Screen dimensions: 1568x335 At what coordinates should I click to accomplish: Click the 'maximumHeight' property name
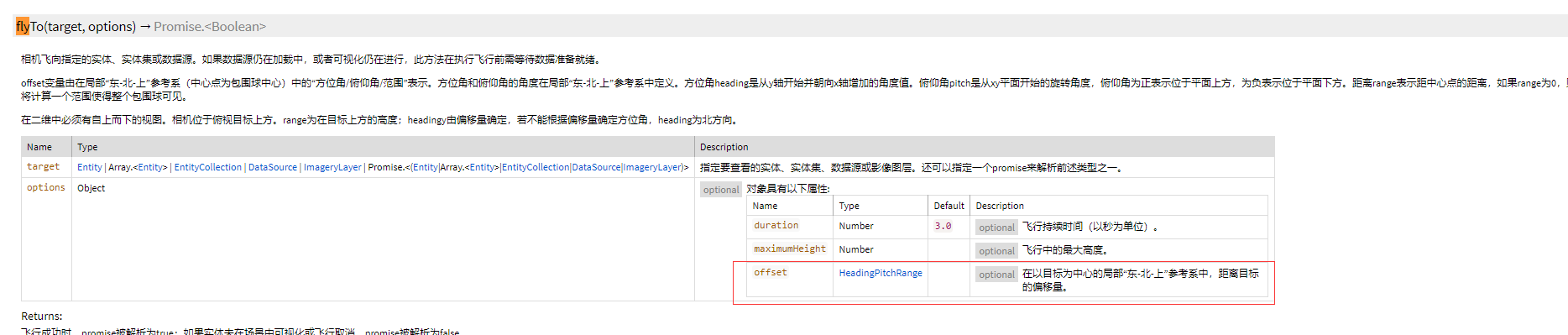(789, 249)
